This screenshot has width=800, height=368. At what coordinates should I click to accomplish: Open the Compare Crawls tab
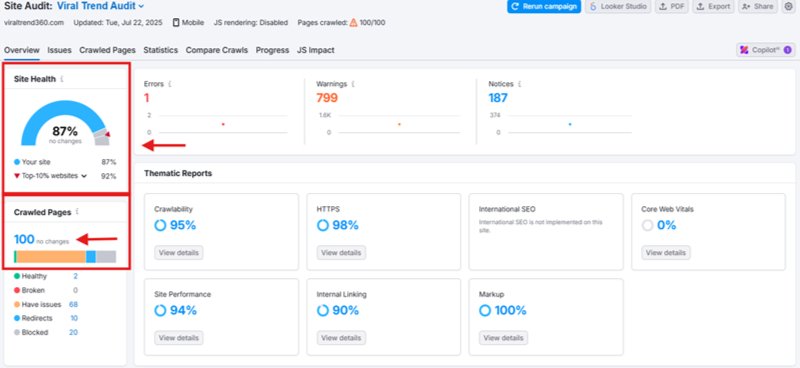(x=217, y=50)
